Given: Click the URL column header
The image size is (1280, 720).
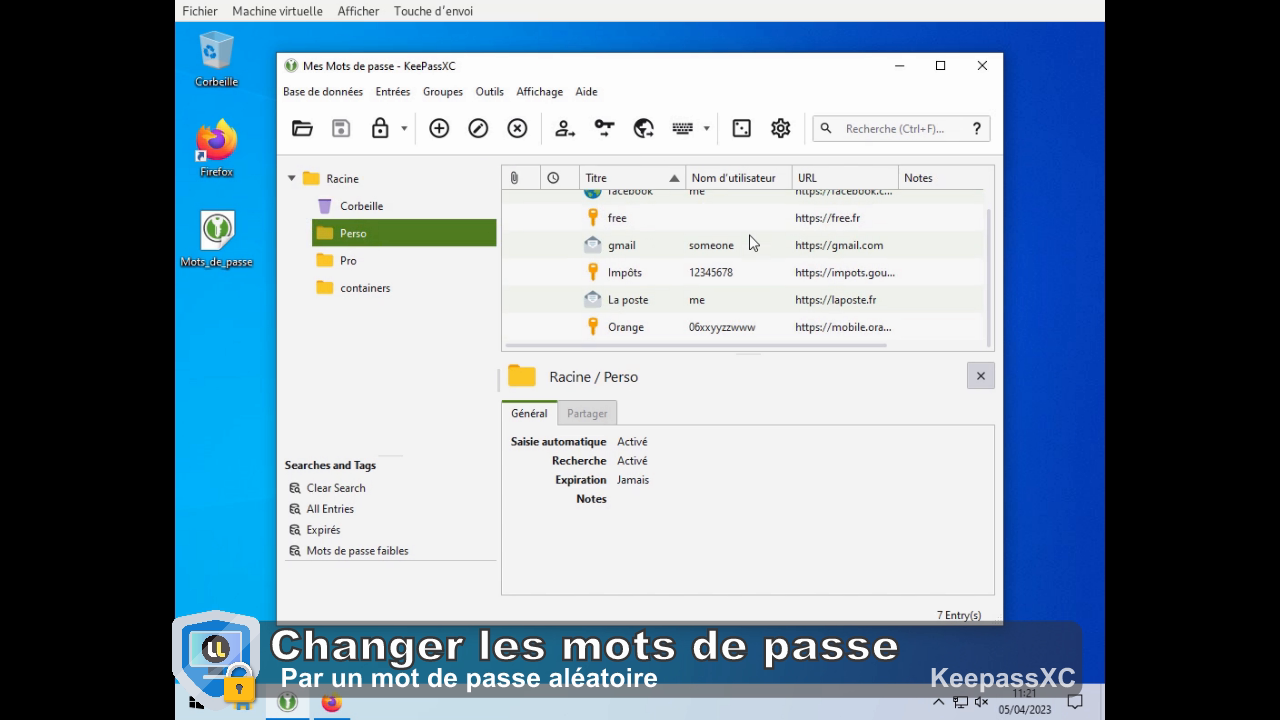Looking at the screenshot, I should pos(845,178).
